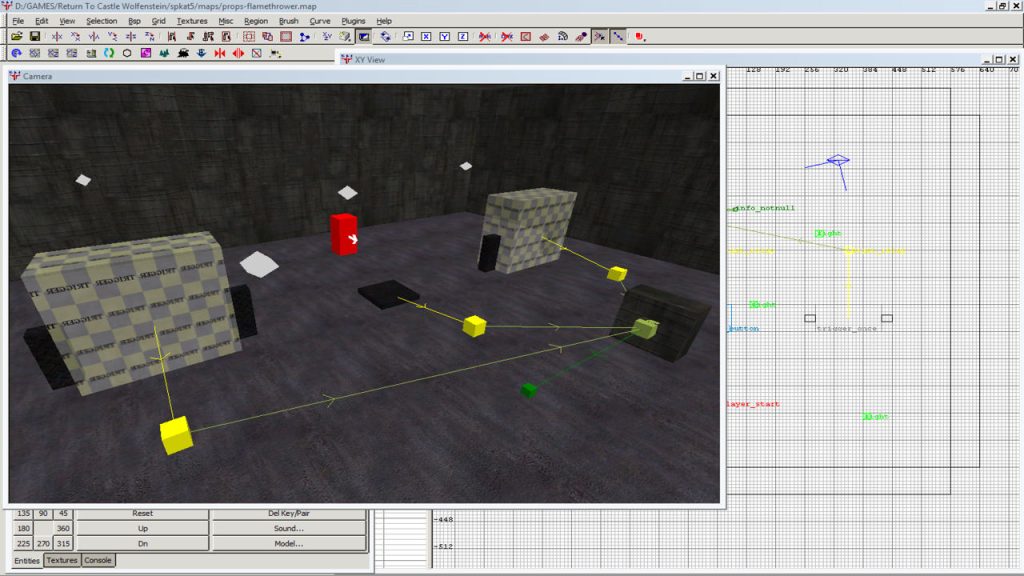Switch to the Console tab
Viewport: 1024px width, 576px height.
97,560
